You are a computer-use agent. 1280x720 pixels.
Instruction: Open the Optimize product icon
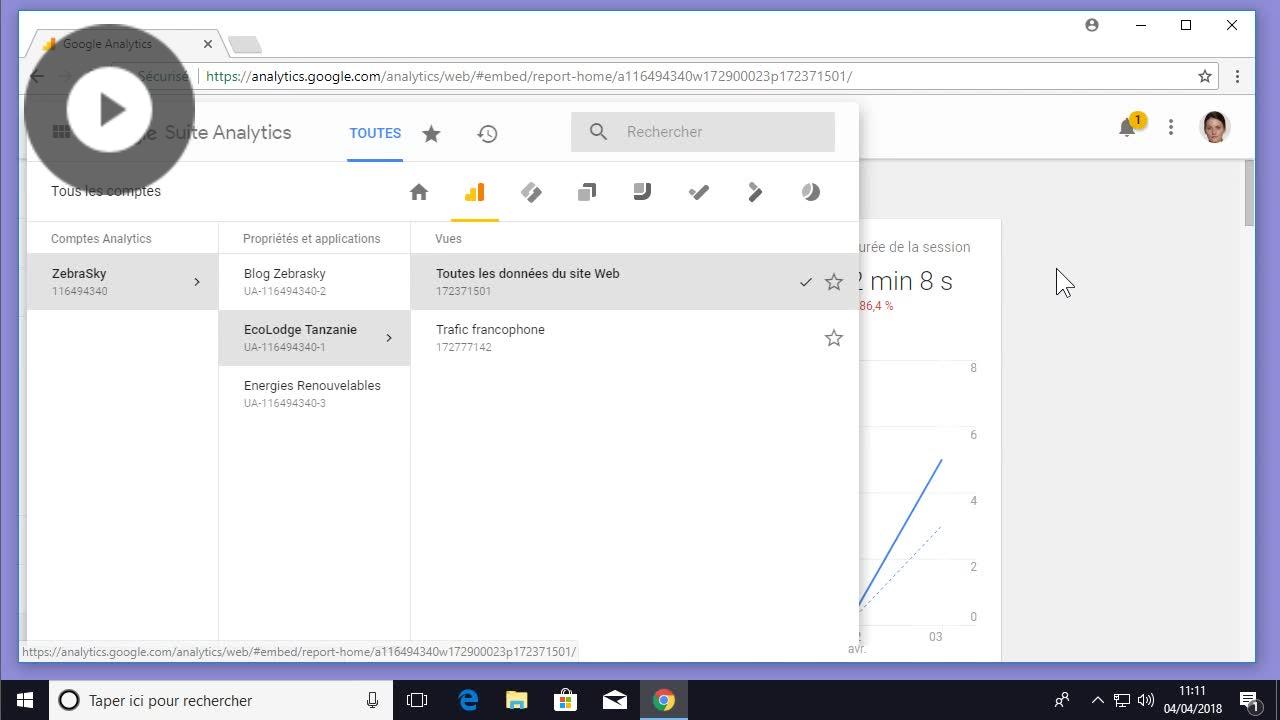pyautogui.click(x=587, y=192)
